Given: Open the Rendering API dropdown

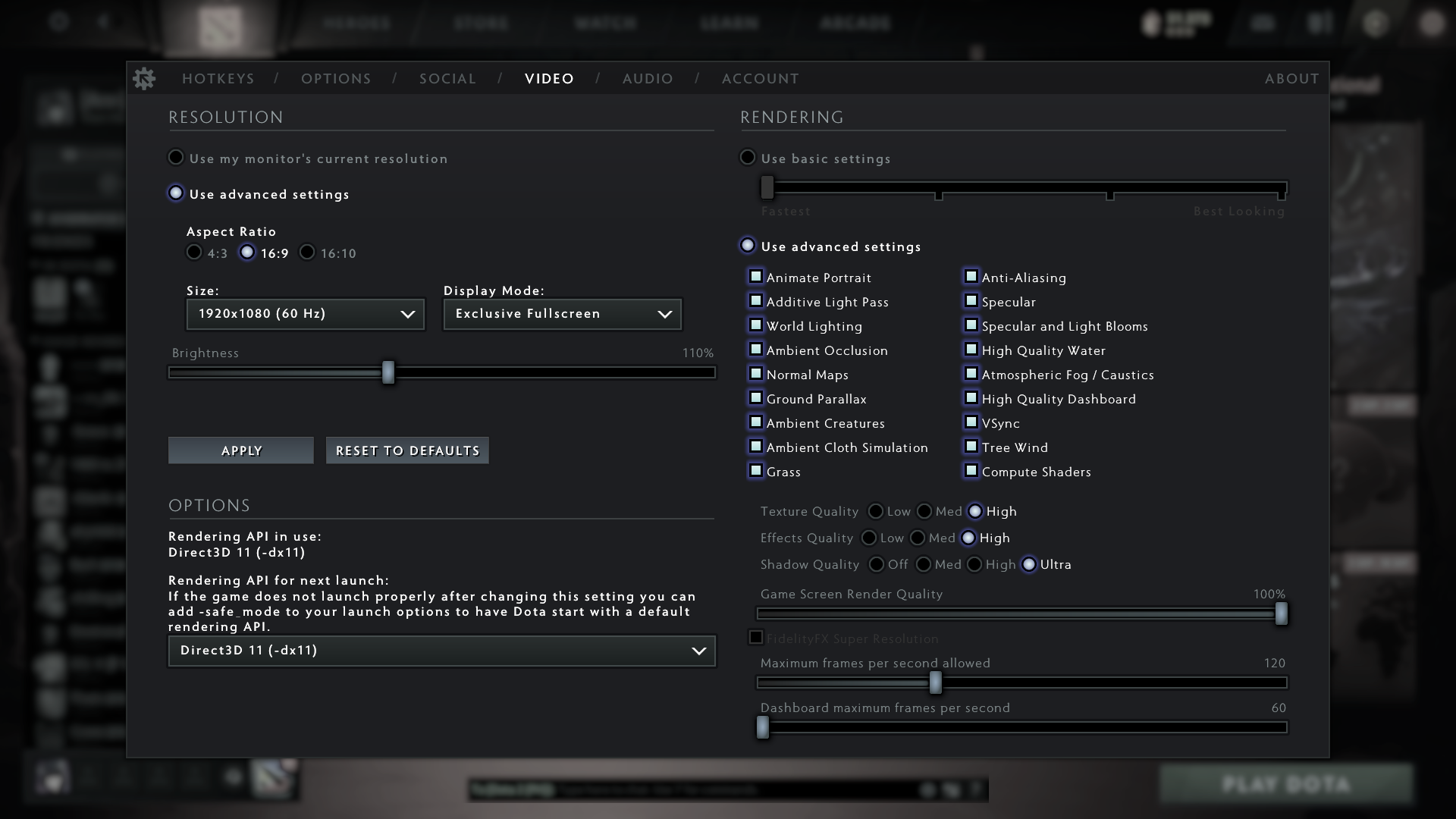Looking at the screenshot, I should click(441, 650).
